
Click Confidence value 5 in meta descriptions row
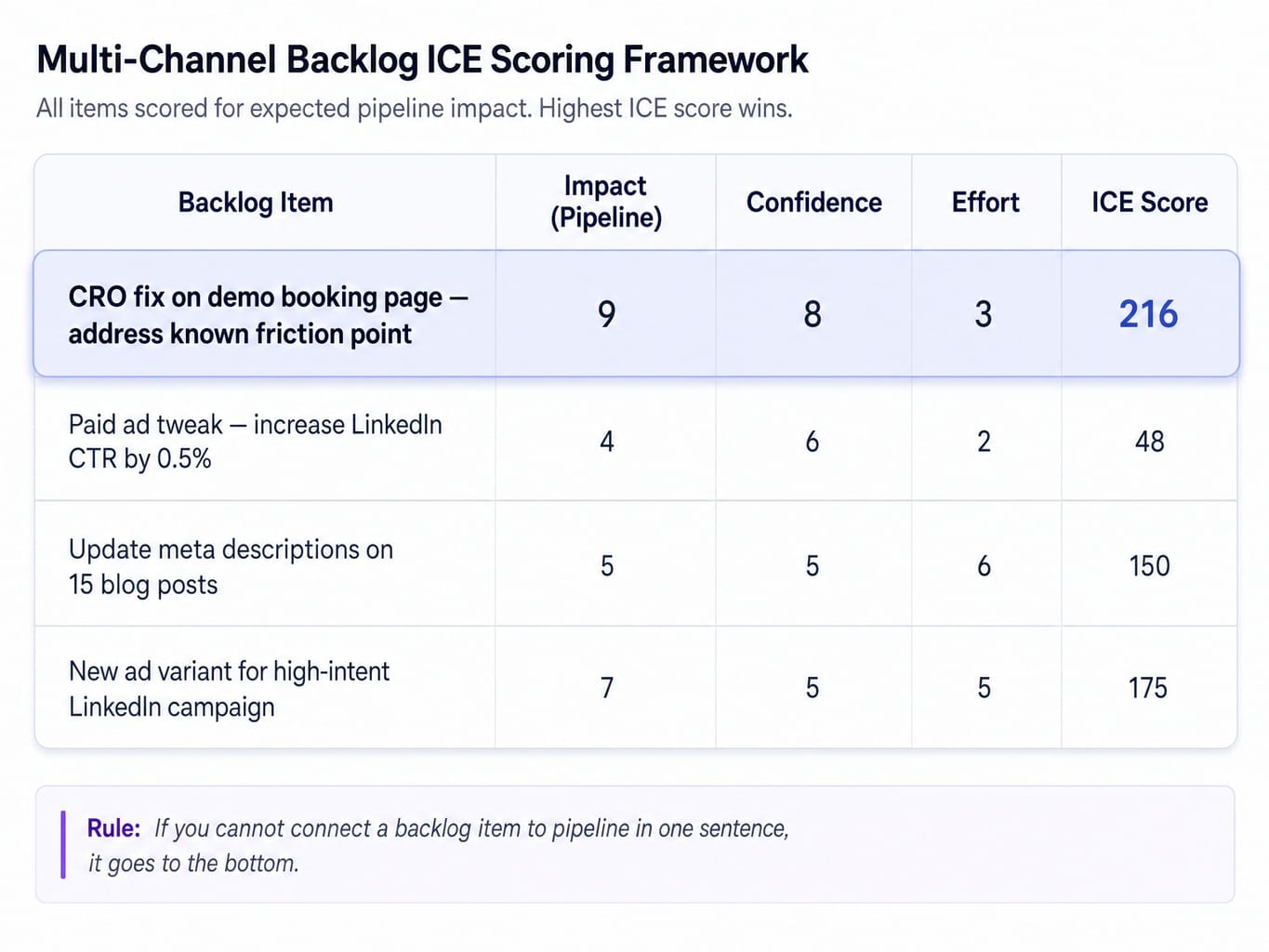tap(813, 566)
